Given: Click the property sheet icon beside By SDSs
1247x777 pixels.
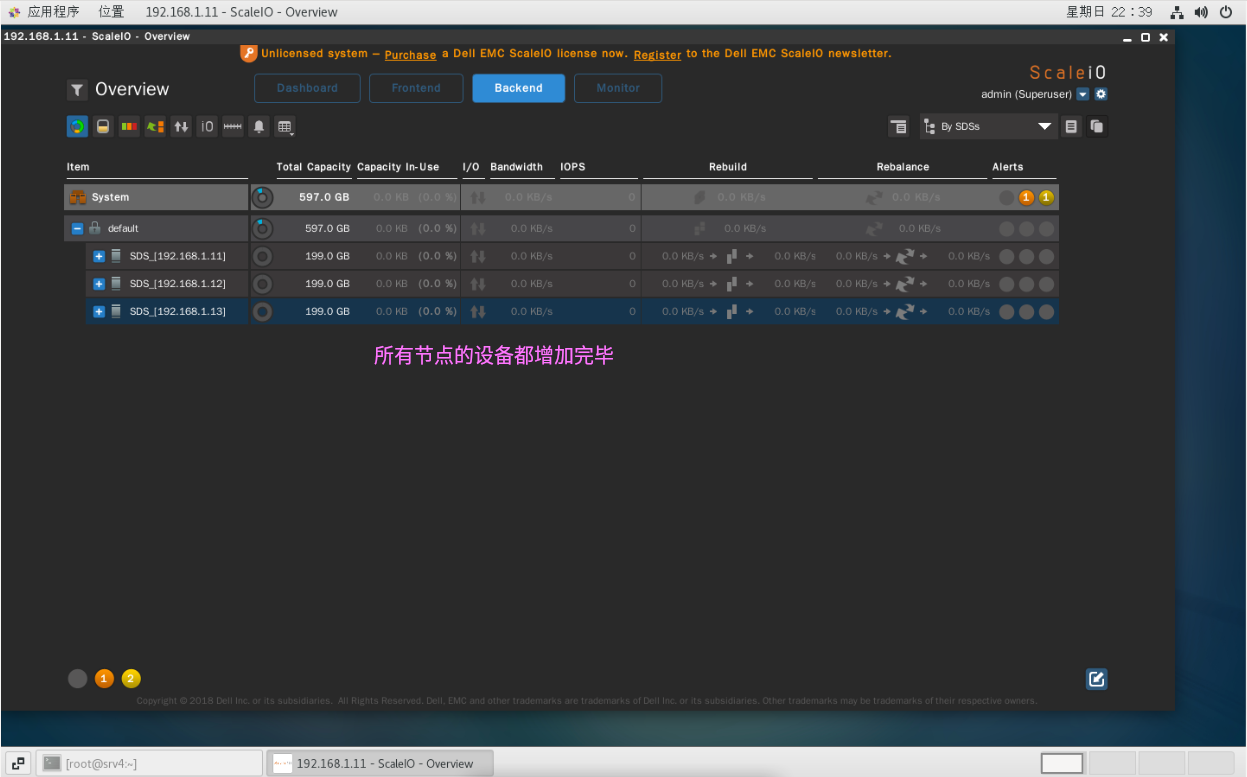Looking at the screenshot, I should click(1071, 127).
